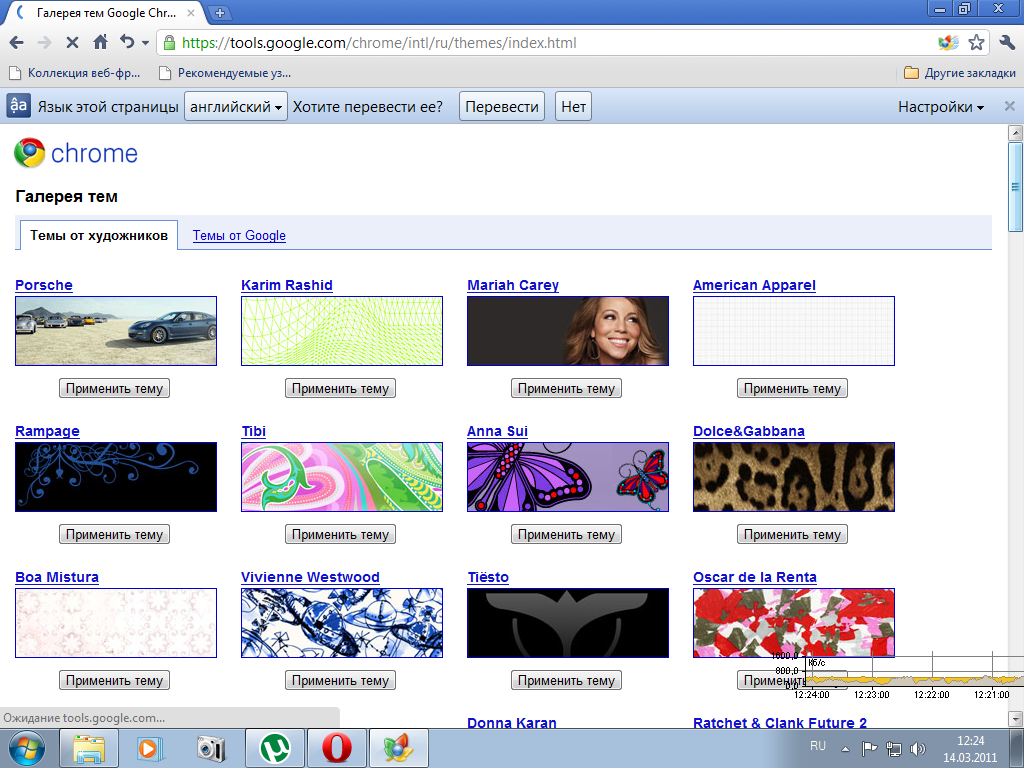
Task: Apply the Dolce&Gabbana theme
Action: (x=792, y=534)
